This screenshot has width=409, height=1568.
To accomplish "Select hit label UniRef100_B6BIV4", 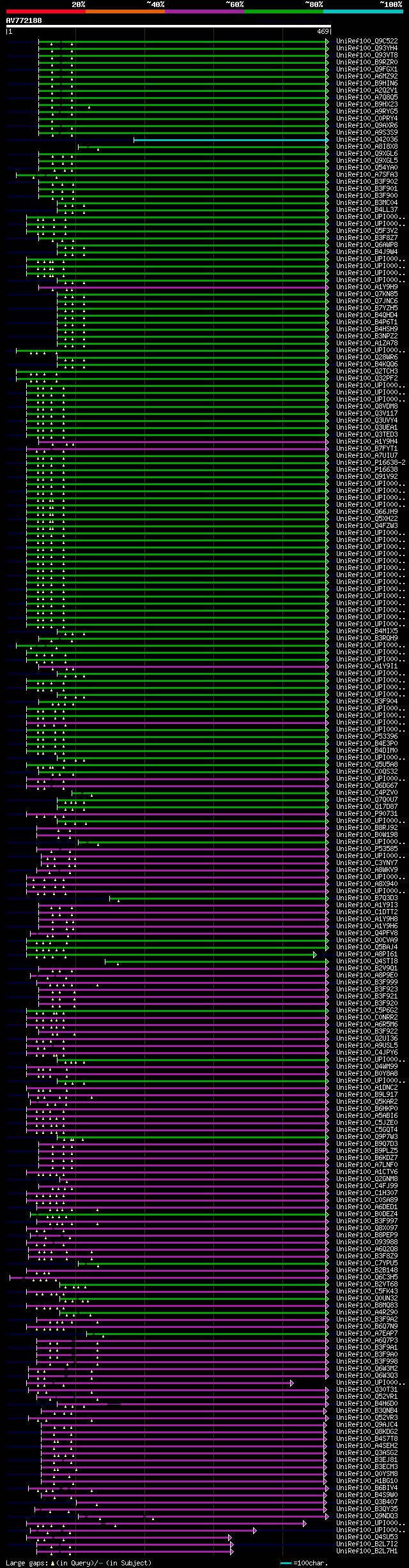I will tap(367, 1488).
